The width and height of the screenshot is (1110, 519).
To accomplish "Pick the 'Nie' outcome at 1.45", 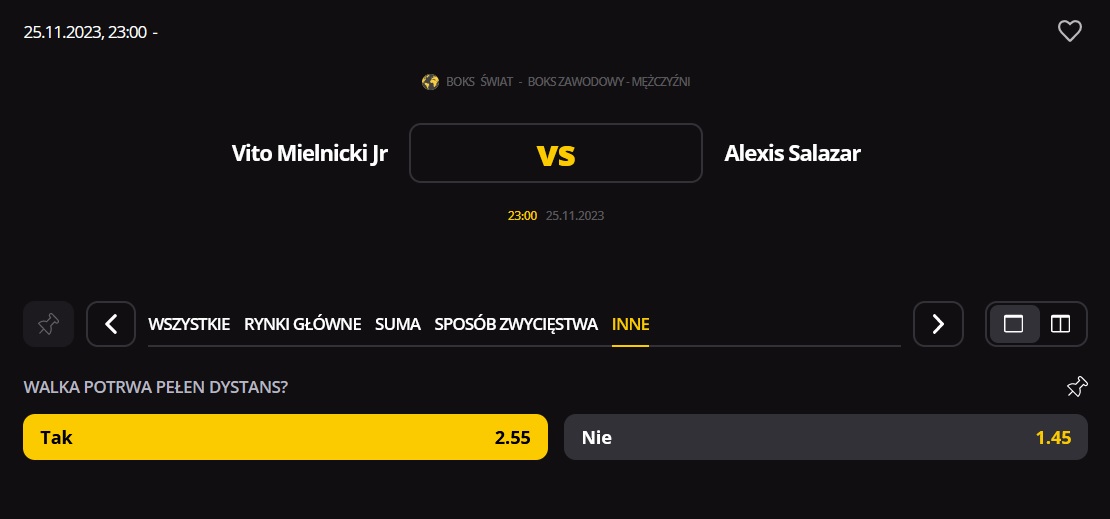I will (825, 437).
